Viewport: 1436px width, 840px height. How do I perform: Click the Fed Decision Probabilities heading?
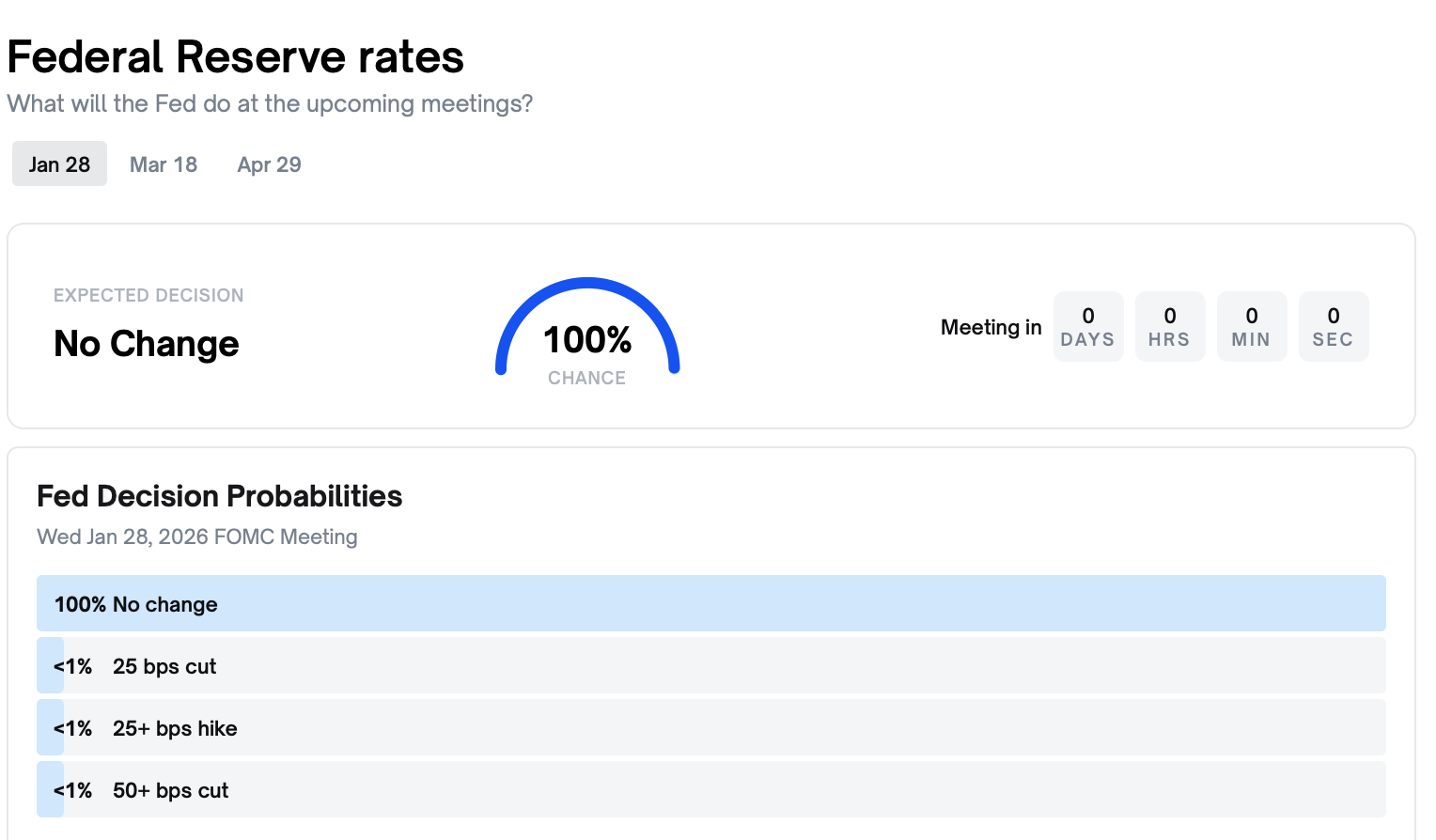point(219,496)
